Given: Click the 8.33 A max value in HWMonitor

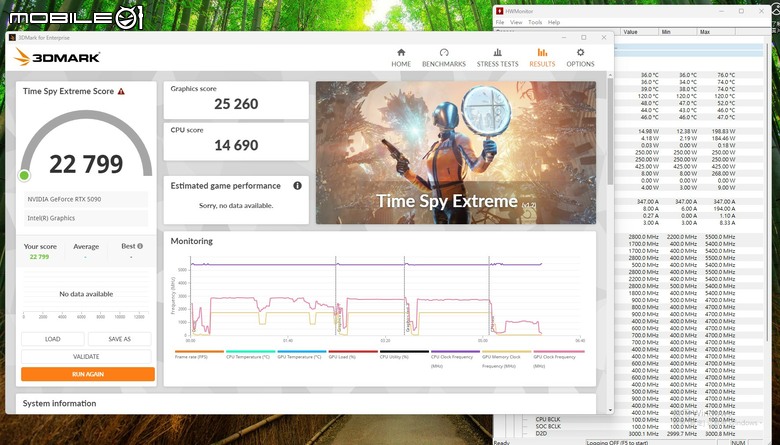Looking at the screenshot, I should pos(727,223).
